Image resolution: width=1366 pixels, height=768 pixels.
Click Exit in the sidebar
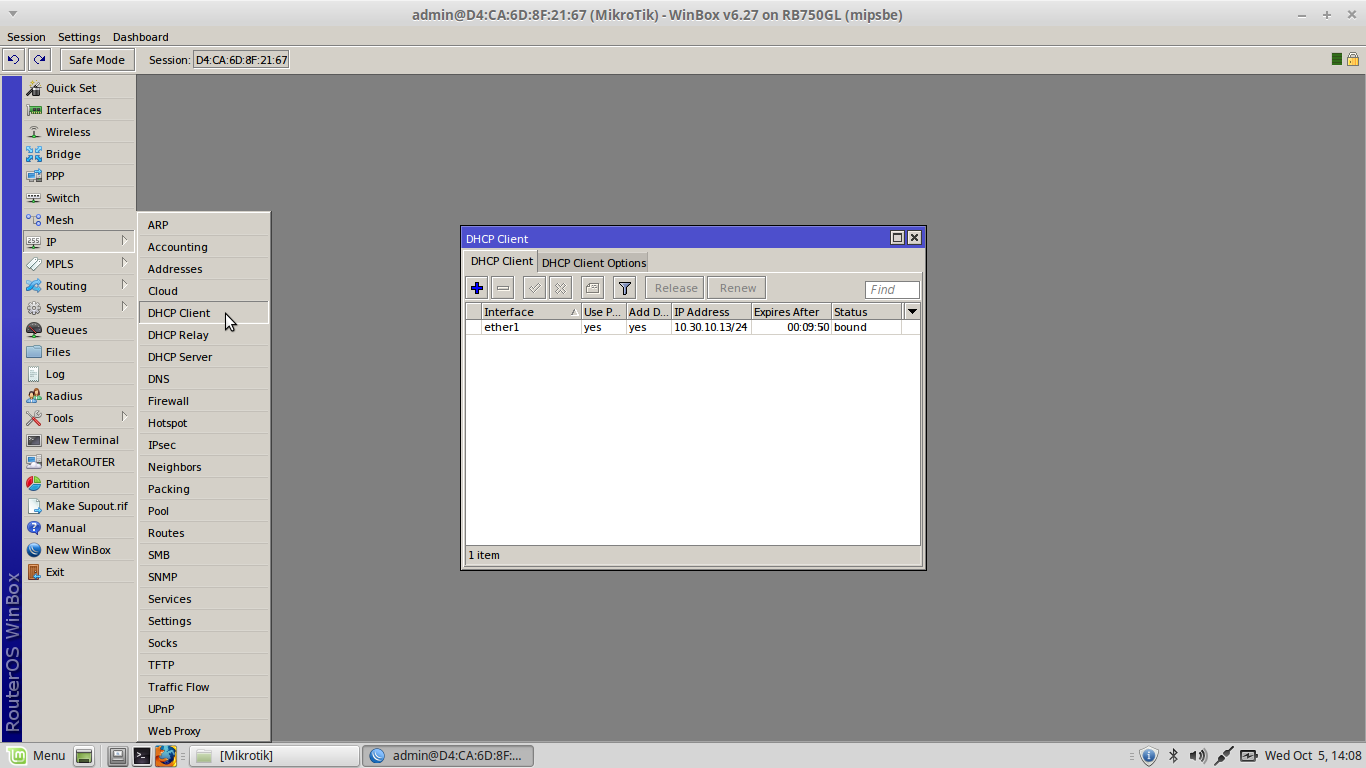[x=79, y=572]
